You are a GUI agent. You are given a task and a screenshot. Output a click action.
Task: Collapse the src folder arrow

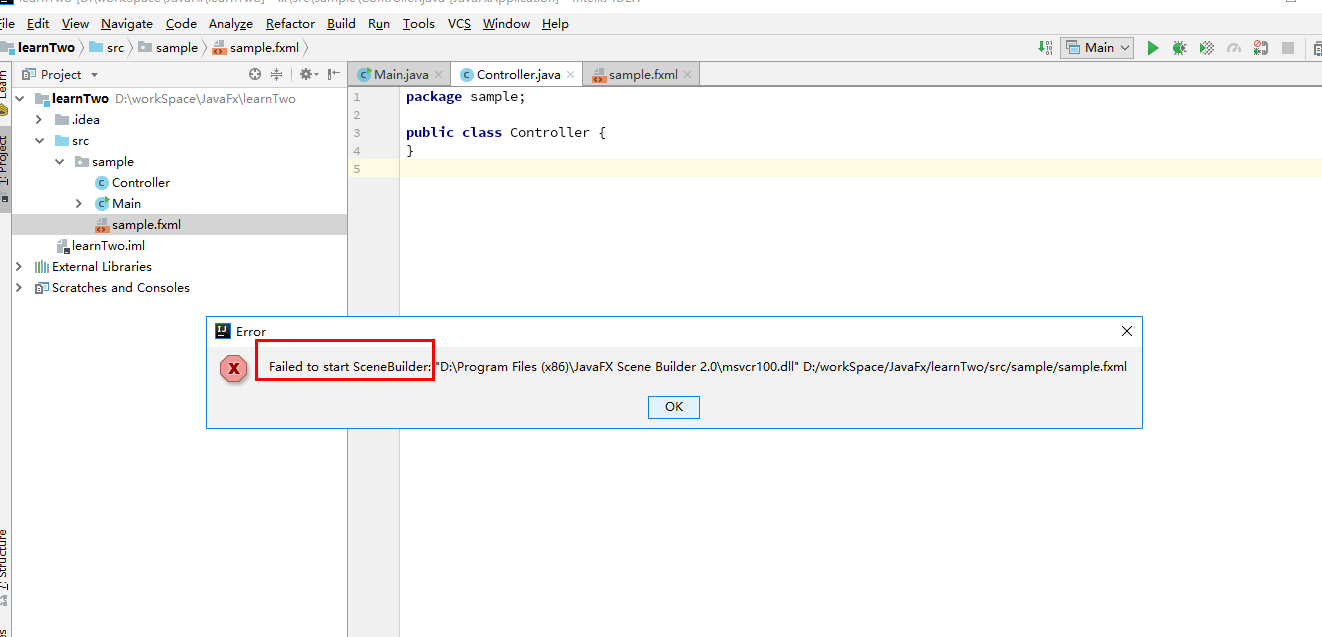pos(40,141)
